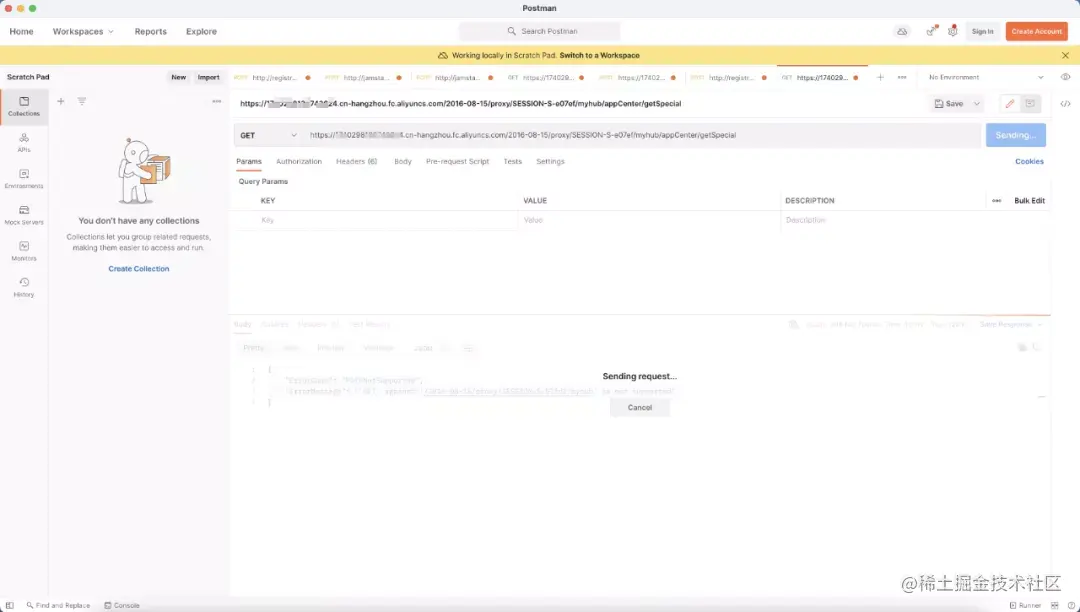Cancel the sending request

click(x=639, y=408)
